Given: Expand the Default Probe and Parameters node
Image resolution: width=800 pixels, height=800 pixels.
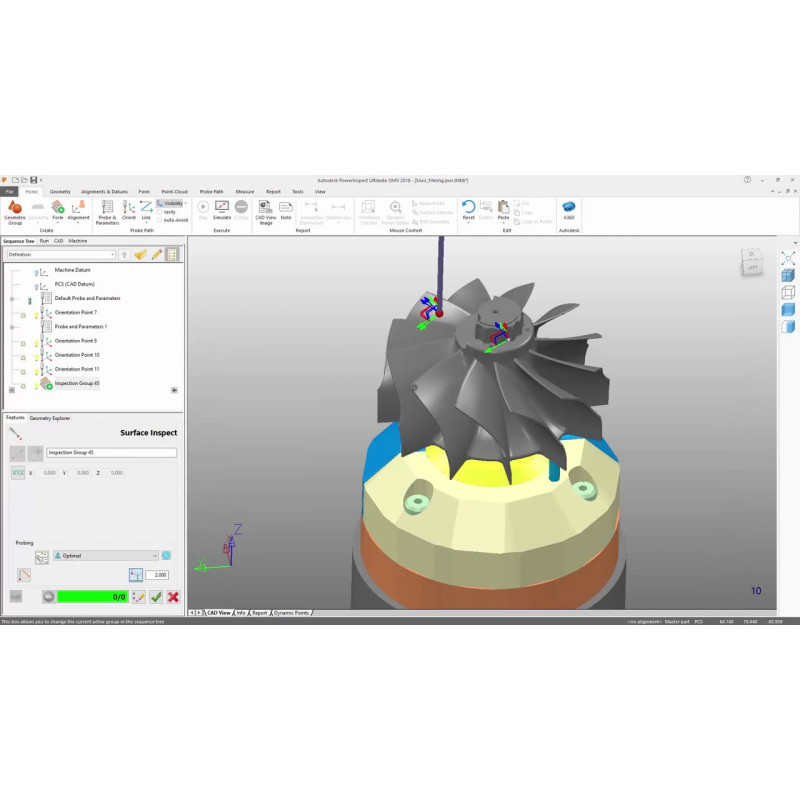Looking at the screenshot, I should point(12,299).
